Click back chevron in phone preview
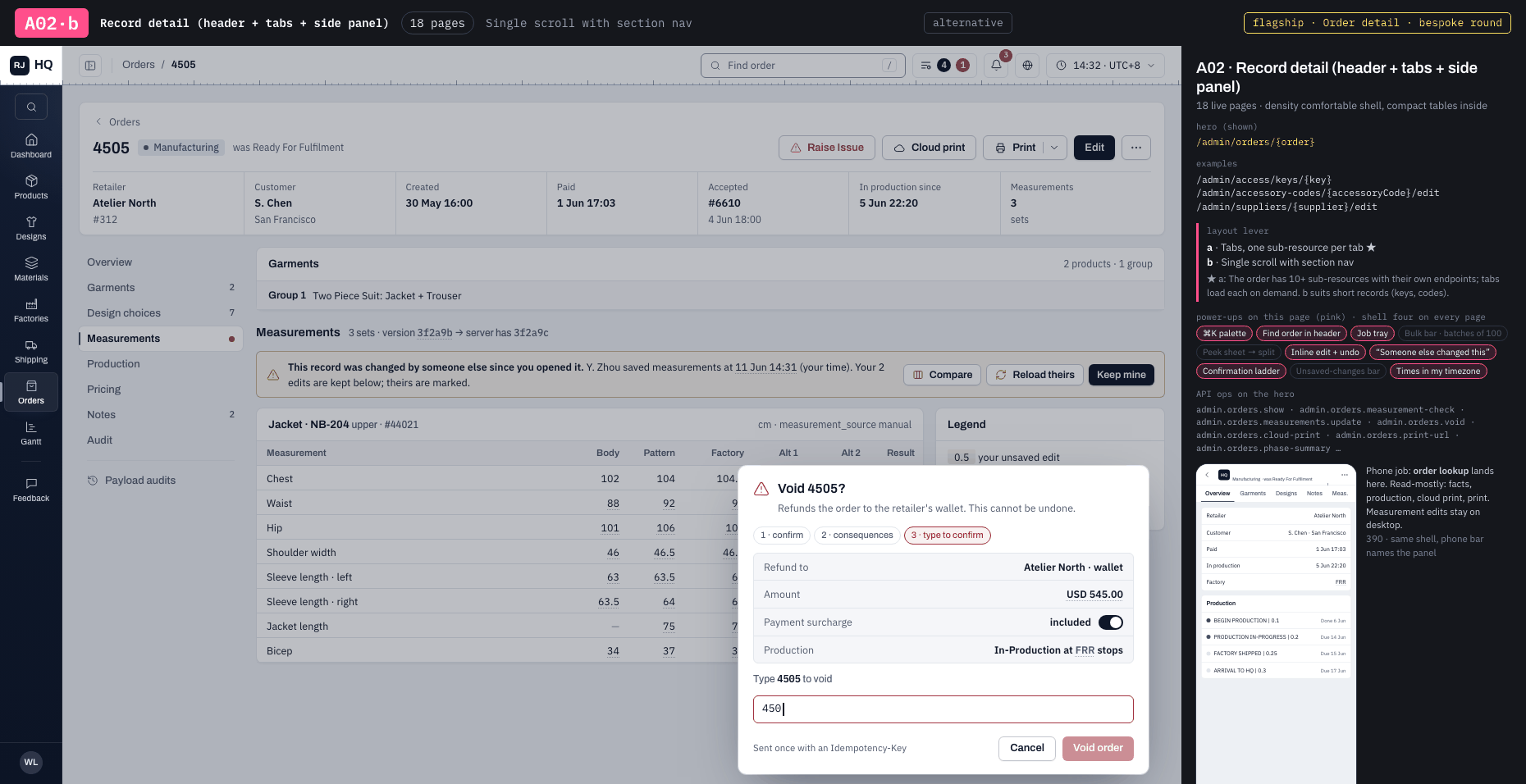Image resolution: width=1526 pixels, height=784 pixels. coord(1207,475)
